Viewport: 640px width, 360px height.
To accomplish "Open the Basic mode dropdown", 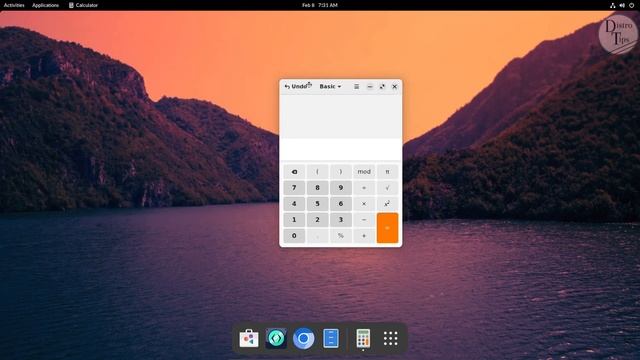I will pyautogui.click(x=330, y=87).
